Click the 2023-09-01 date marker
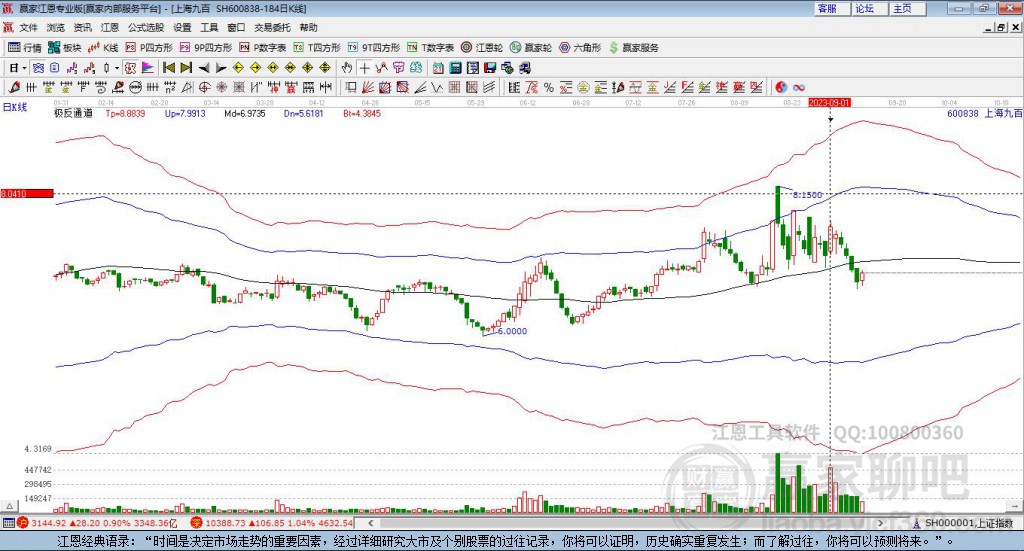The width and height of the screenshot is (1024, 551). click(829, 103)
